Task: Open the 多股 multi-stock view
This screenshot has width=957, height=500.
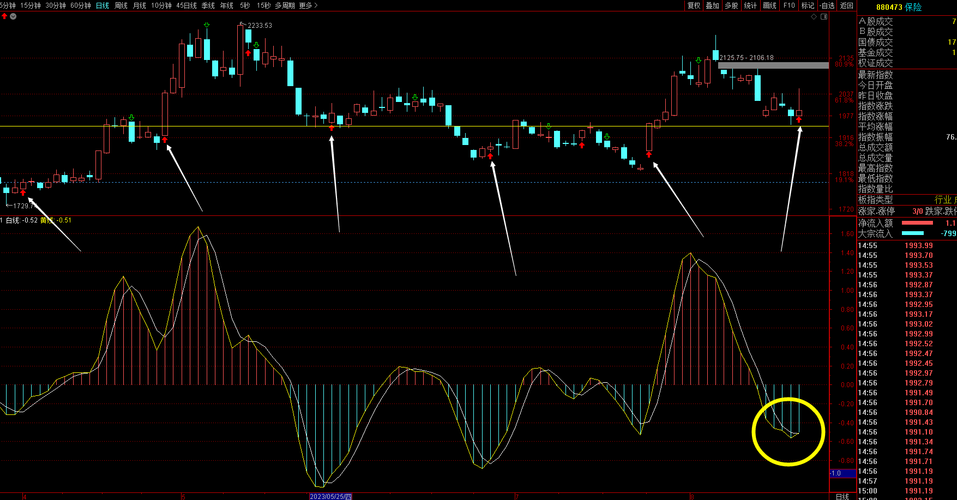Action: [731, 5]
